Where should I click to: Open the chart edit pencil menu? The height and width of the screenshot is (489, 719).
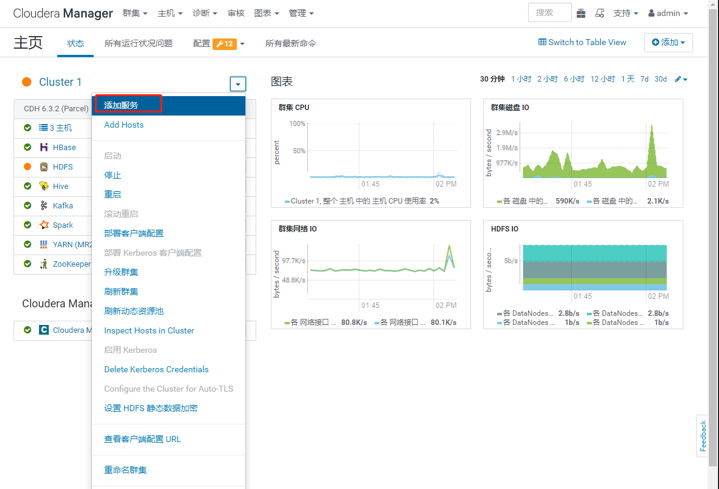pos(680,79)
